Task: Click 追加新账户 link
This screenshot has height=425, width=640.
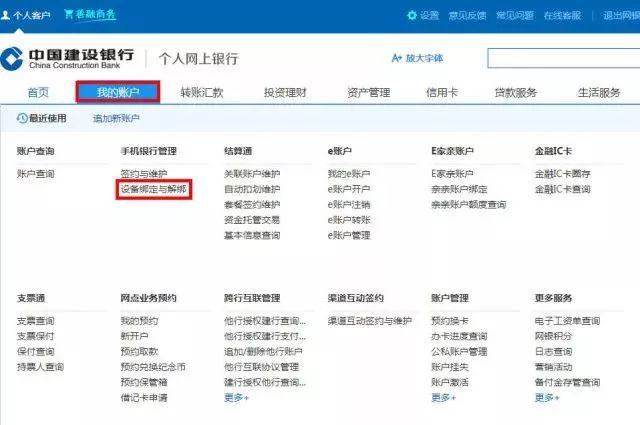Action: tap(116, 118)
